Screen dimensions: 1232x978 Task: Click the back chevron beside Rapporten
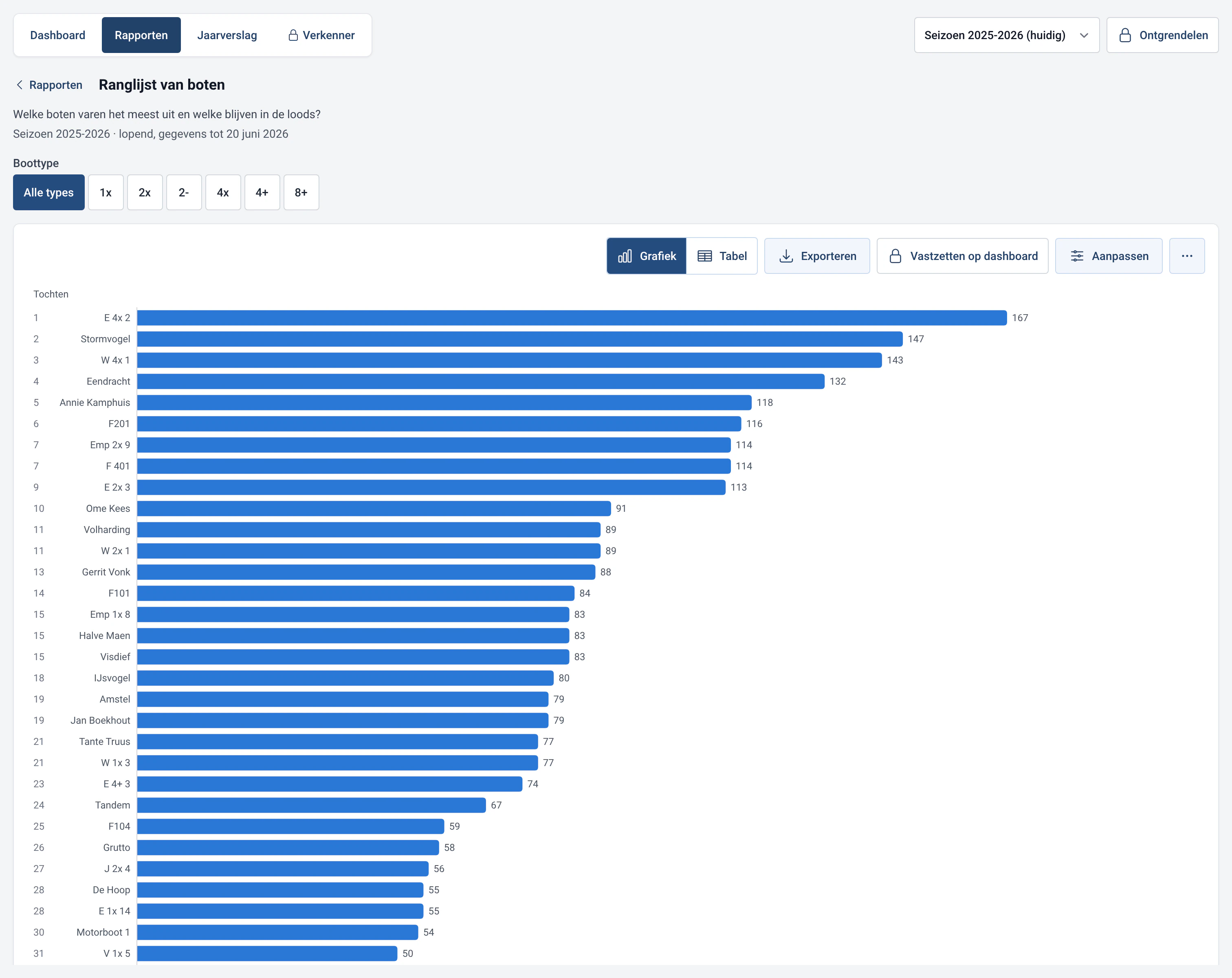(20, 85)
